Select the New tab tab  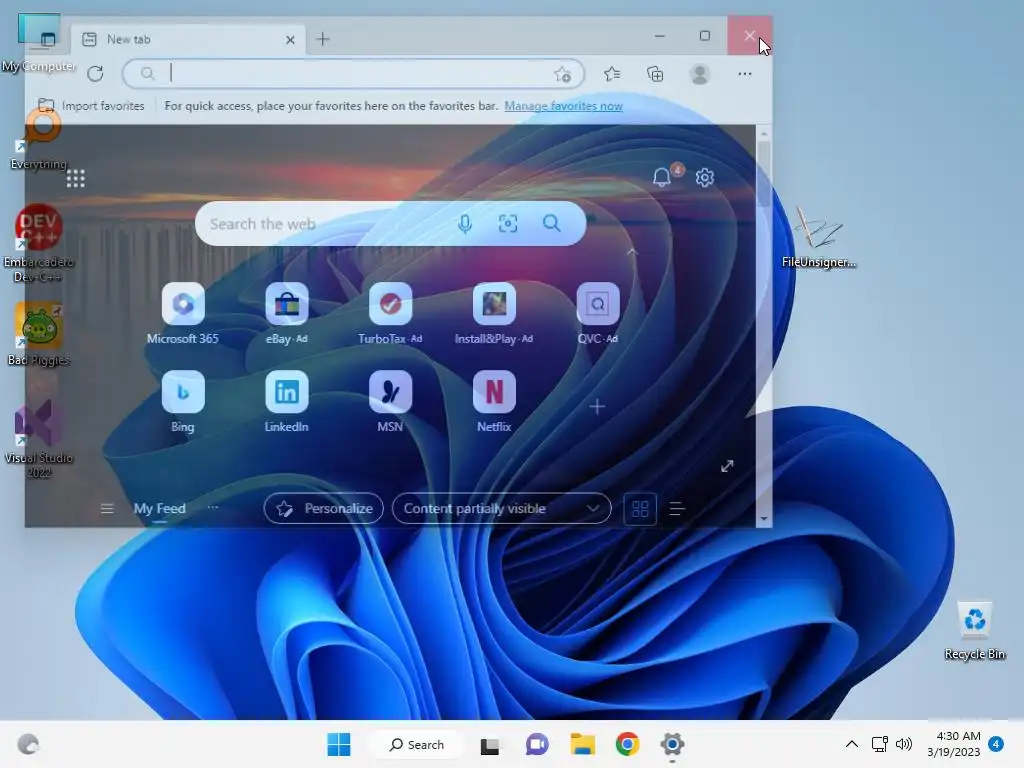coord(189,39)
